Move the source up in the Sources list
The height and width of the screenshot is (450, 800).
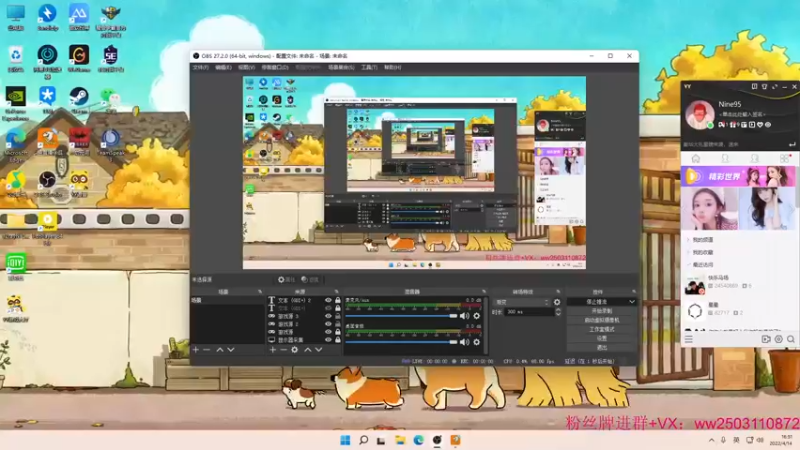click(x=308, y=349)
